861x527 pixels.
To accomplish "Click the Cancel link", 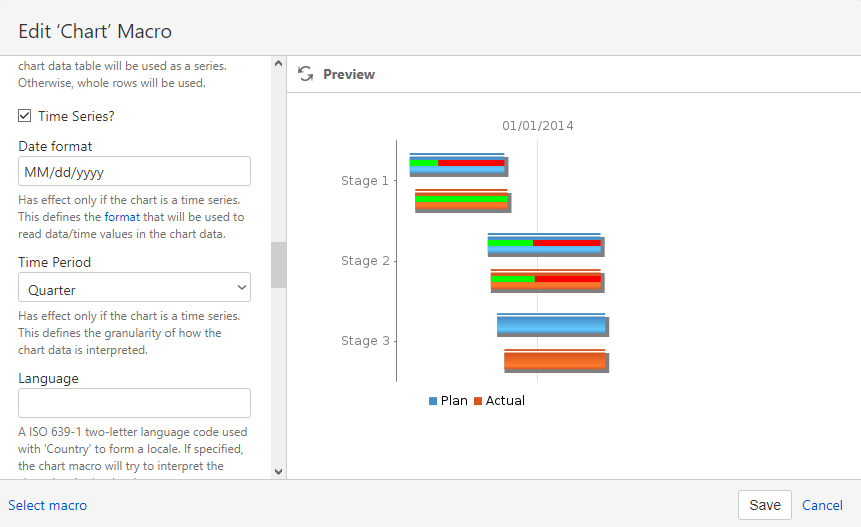I will pyautogui.click(x=822, y=505).
